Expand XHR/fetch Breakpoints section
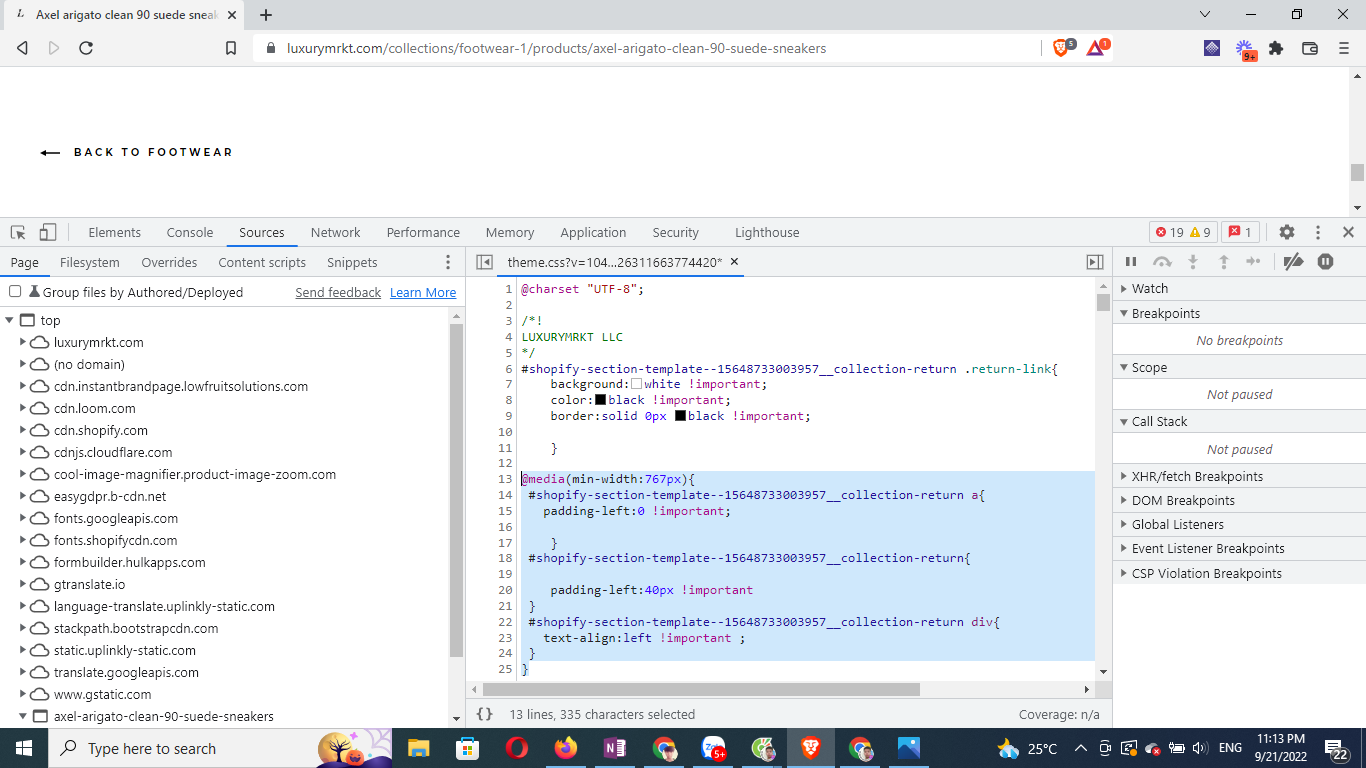The image size is (1366, 768). pyautogui.click(x=1196, y=476)
